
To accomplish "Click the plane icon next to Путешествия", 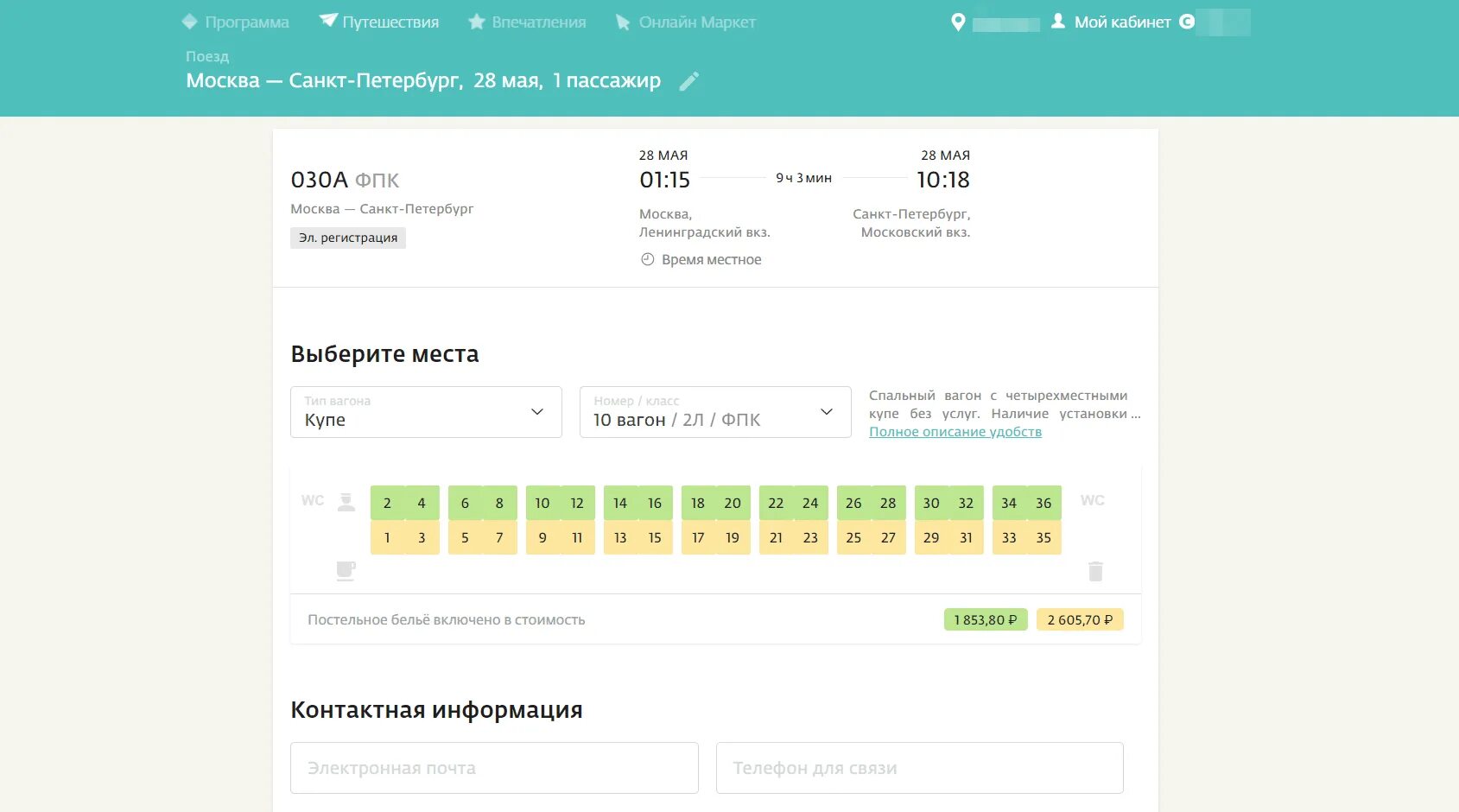I will point(328,20).
